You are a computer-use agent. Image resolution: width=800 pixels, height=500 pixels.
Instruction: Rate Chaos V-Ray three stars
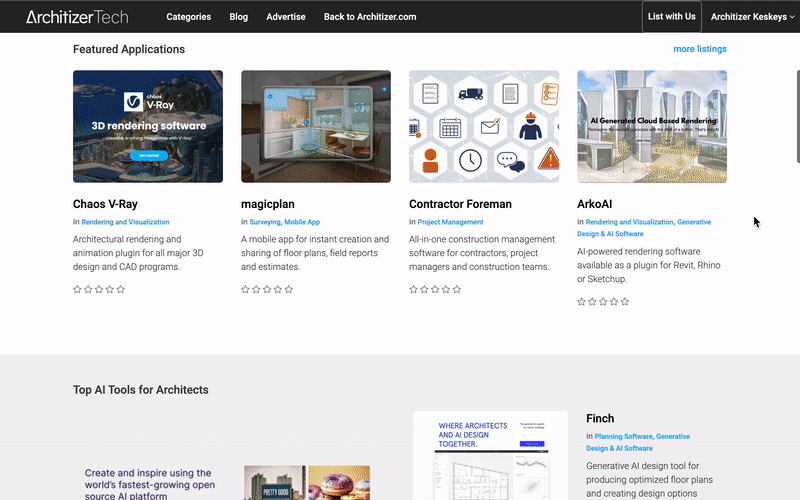pyautogui.click(x=99, y=289)
